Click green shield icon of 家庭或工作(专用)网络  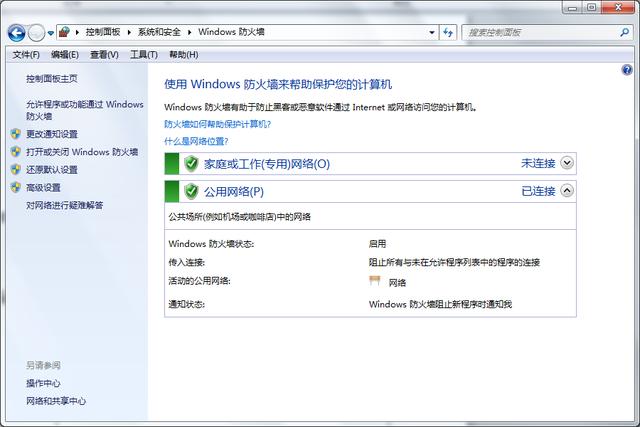click(x=191, y=164)
